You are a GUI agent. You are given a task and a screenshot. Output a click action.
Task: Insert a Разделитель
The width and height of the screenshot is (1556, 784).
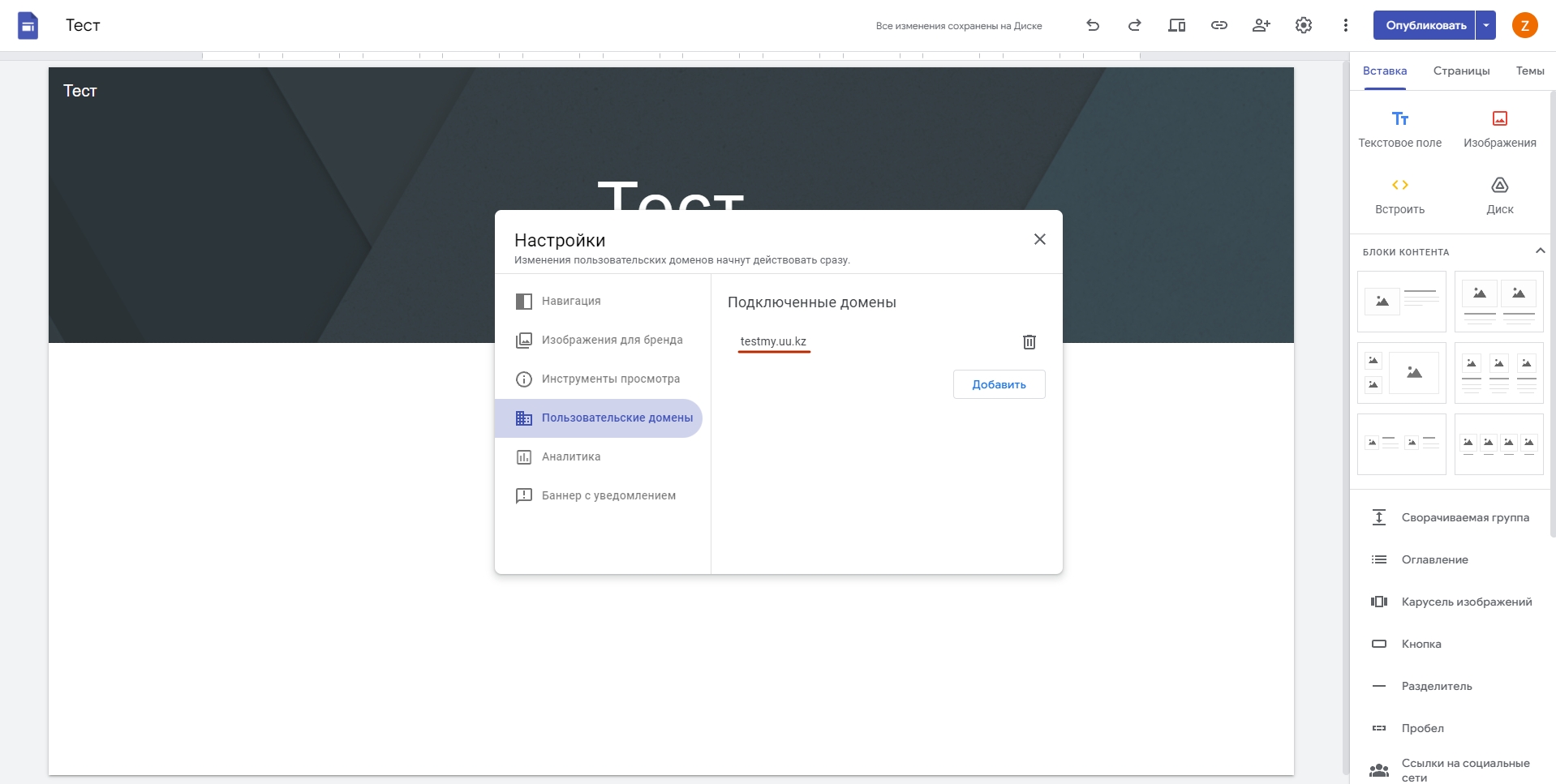pyautogui.click(x=1451, y=686)
